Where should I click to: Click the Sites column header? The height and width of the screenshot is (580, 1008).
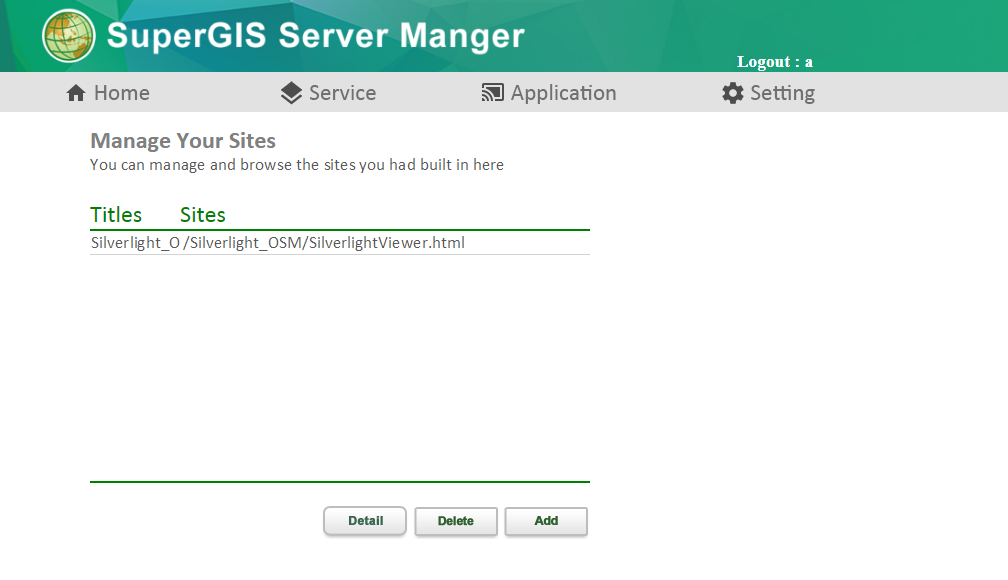pyautogui.click(x=203, y=215)
